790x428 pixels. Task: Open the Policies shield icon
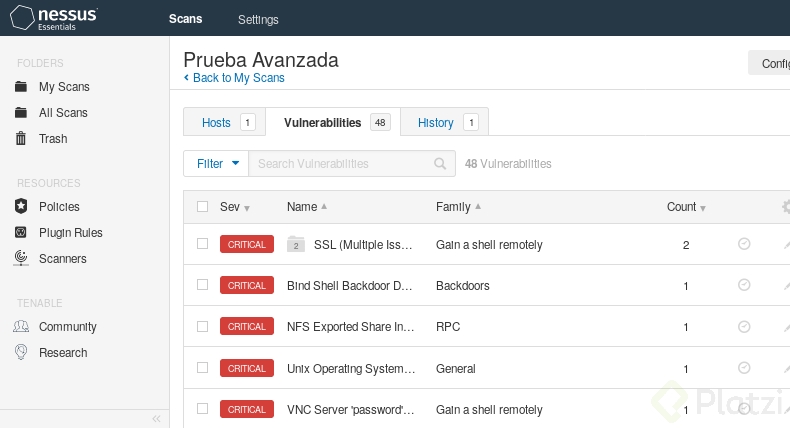pyautogui.click(x=20, y=207)
